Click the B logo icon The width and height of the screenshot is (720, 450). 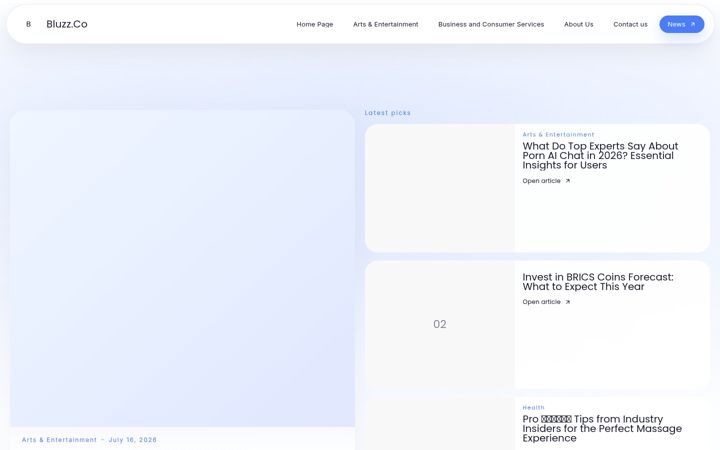click(28, 24)
